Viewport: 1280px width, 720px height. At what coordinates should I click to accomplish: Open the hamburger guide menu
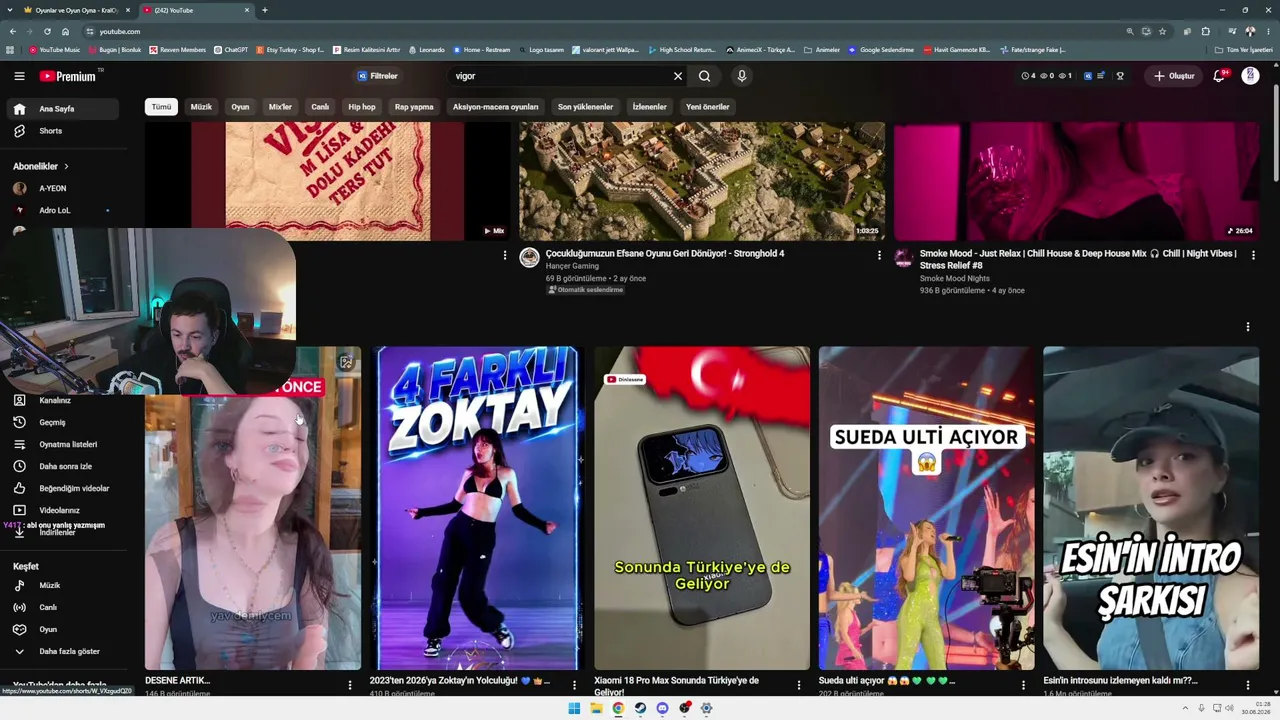tap(19, 76)
